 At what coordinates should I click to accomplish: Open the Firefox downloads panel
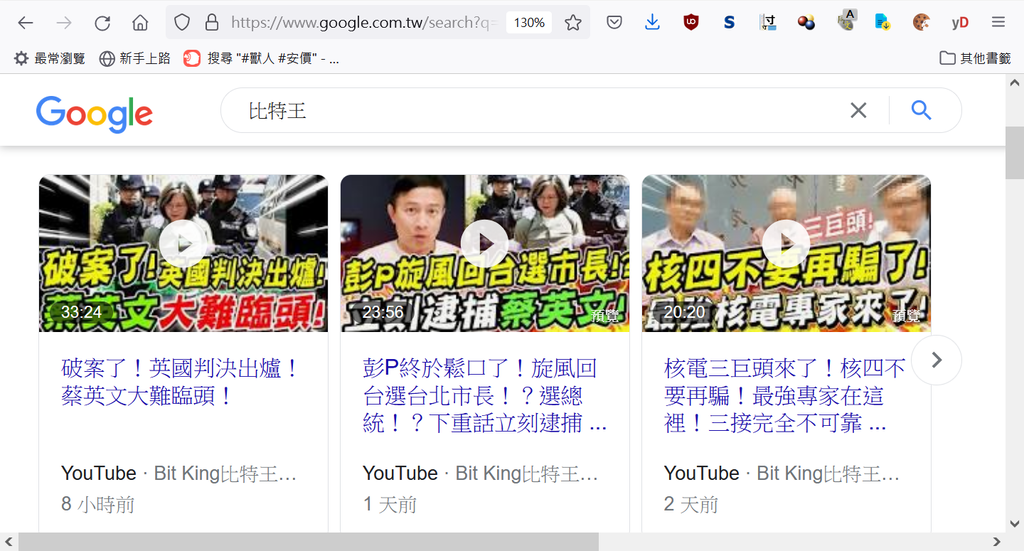tap(652, 23)
